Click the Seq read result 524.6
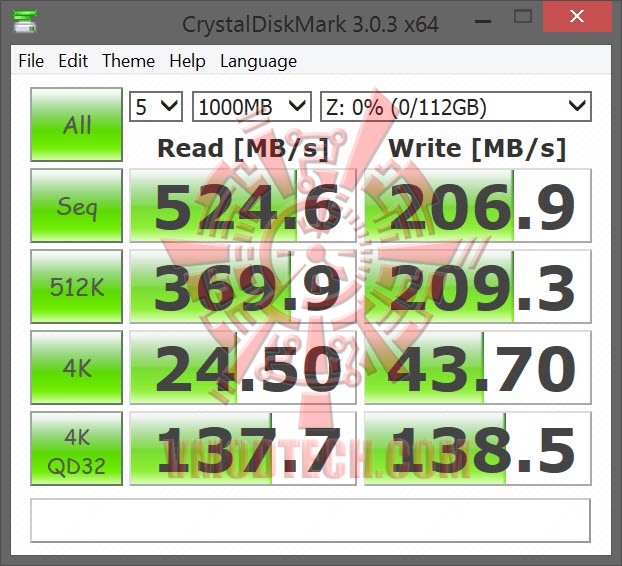 [x=243, y=205]
